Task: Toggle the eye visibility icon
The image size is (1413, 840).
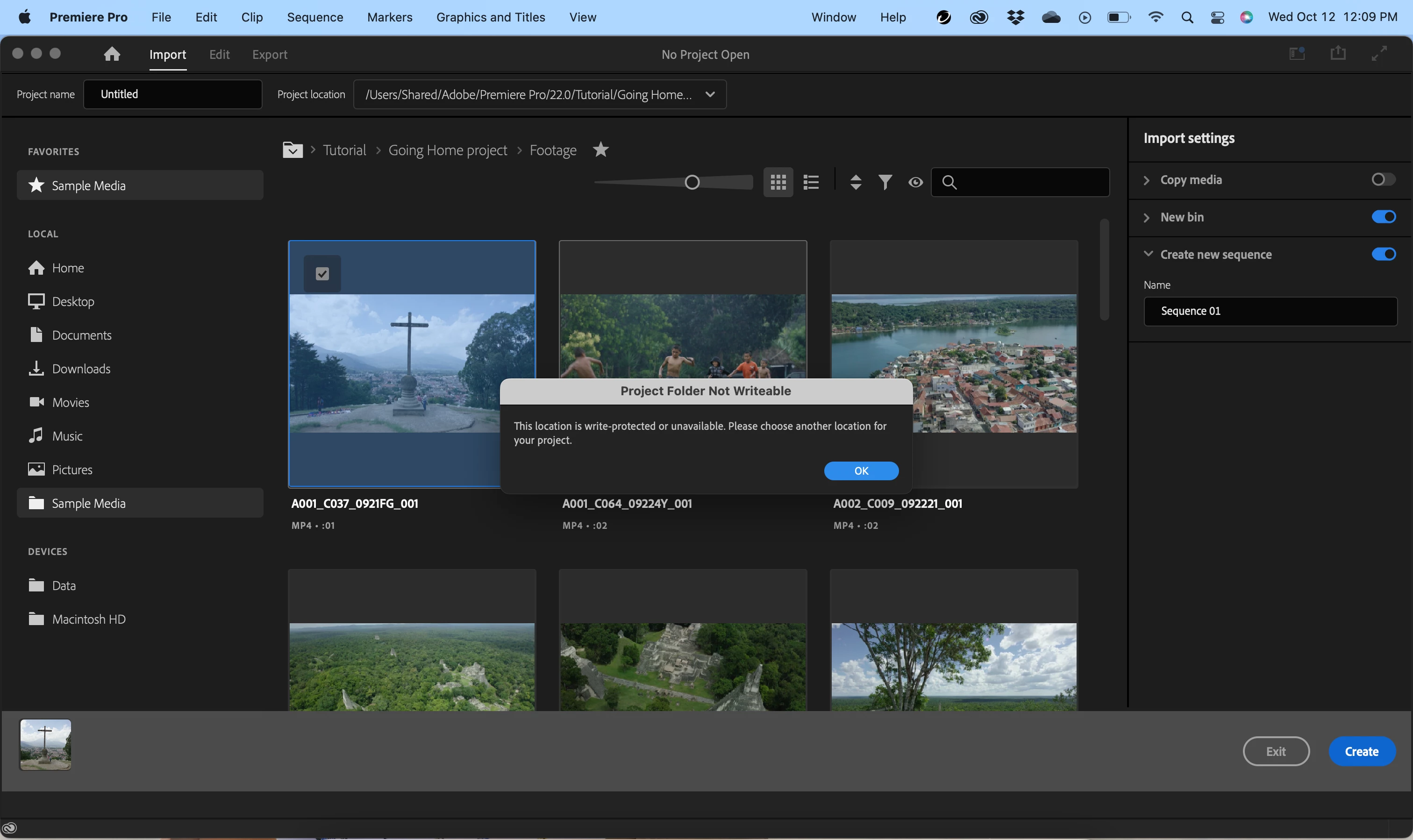Action: coord(915,182)
